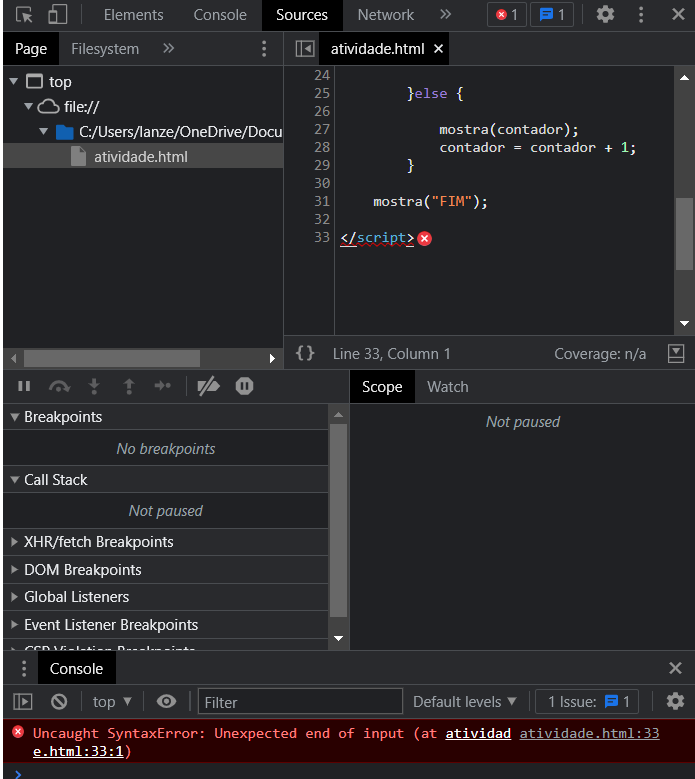The height and width of the screenshot is (779, 695).
Task: Select the drawer Console tab
Action: point(76,669)
